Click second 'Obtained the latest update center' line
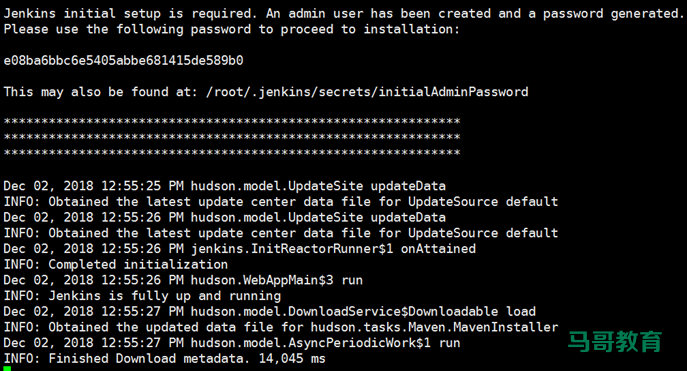The width and height of the screenshot is (687, 371). [x=281, y=233]
